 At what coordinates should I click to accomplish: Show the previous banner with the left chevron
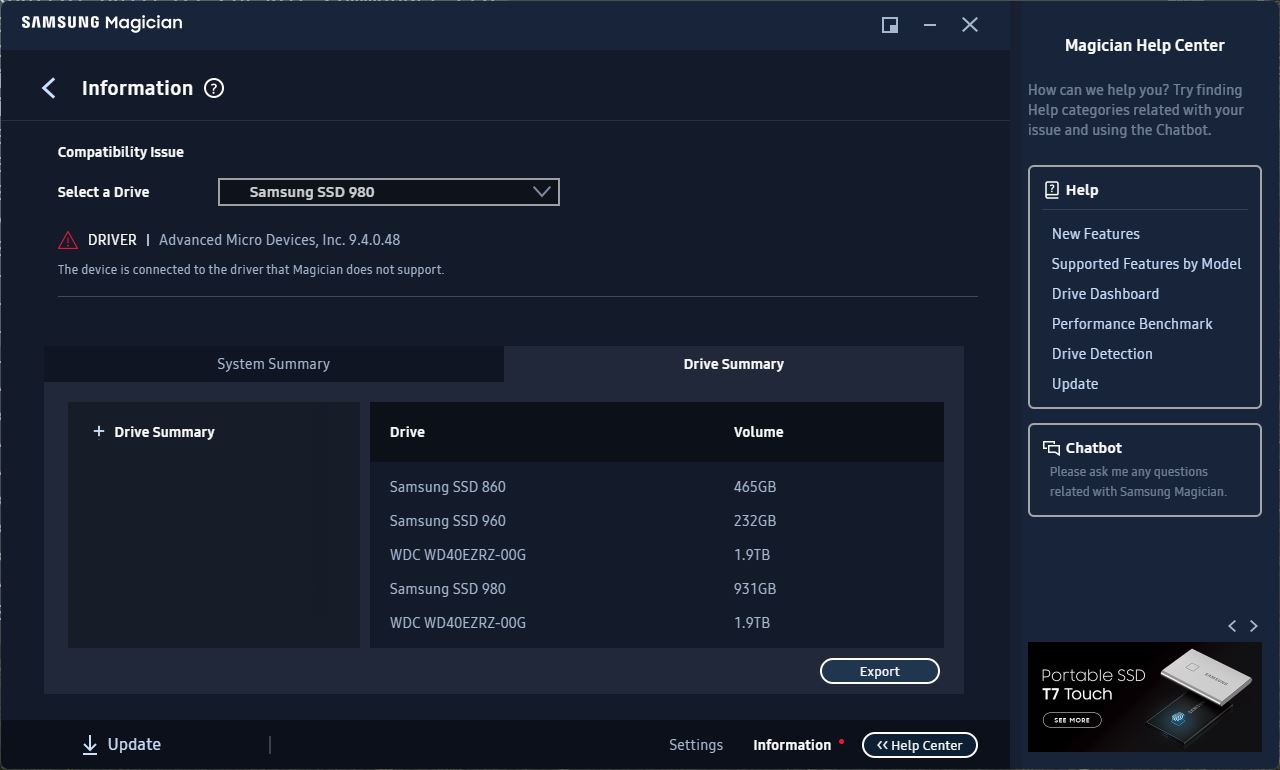pyautogui.click(x=1232, y=626)
